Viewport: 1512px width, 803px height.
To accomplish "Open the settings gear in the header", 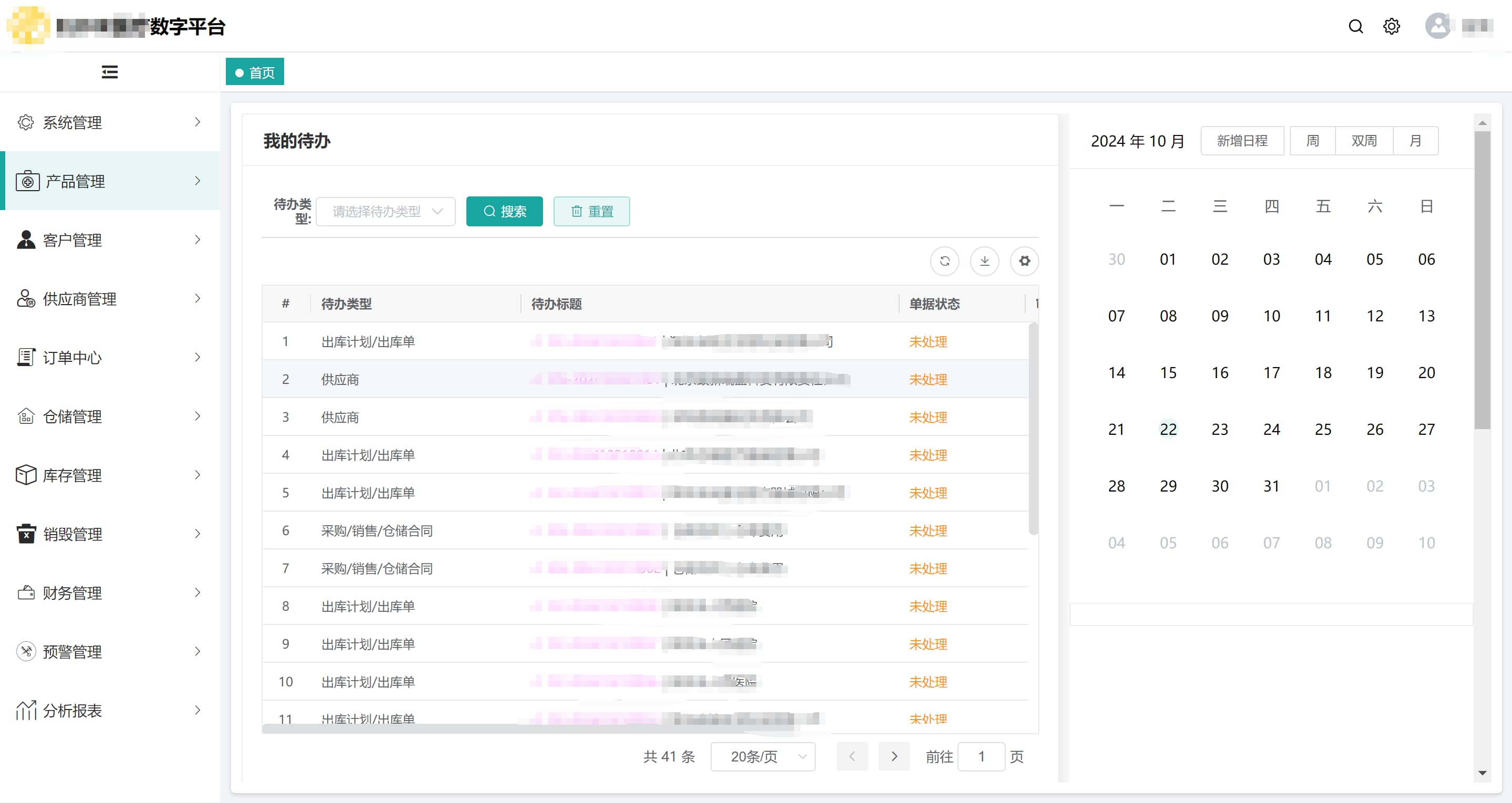I will point(1392,26).
